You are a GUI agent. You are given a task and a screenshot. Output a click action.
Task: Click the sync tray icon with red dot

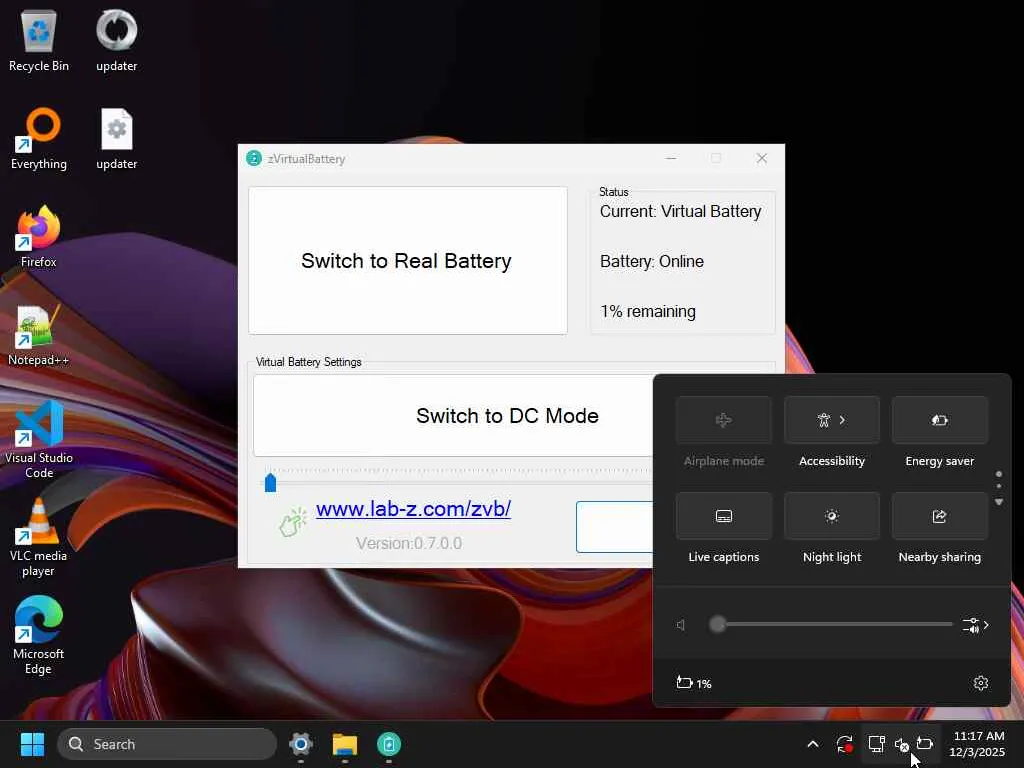coord(844,744)
